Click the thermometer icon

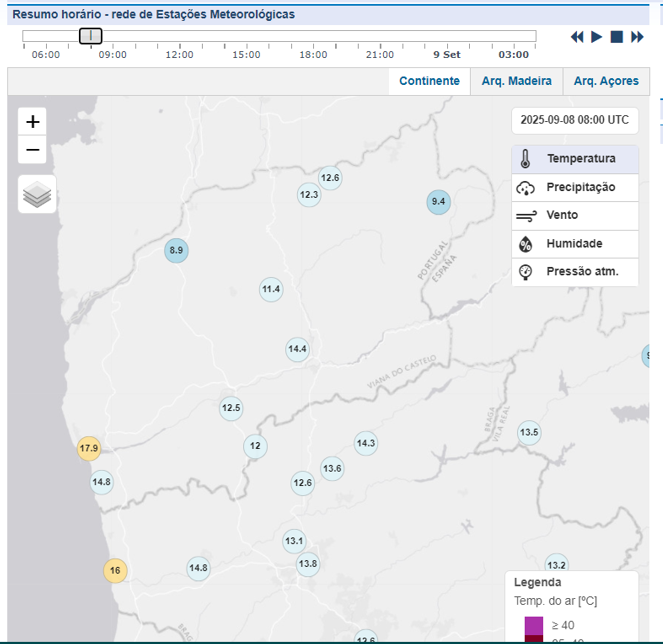tap(525, 159)
